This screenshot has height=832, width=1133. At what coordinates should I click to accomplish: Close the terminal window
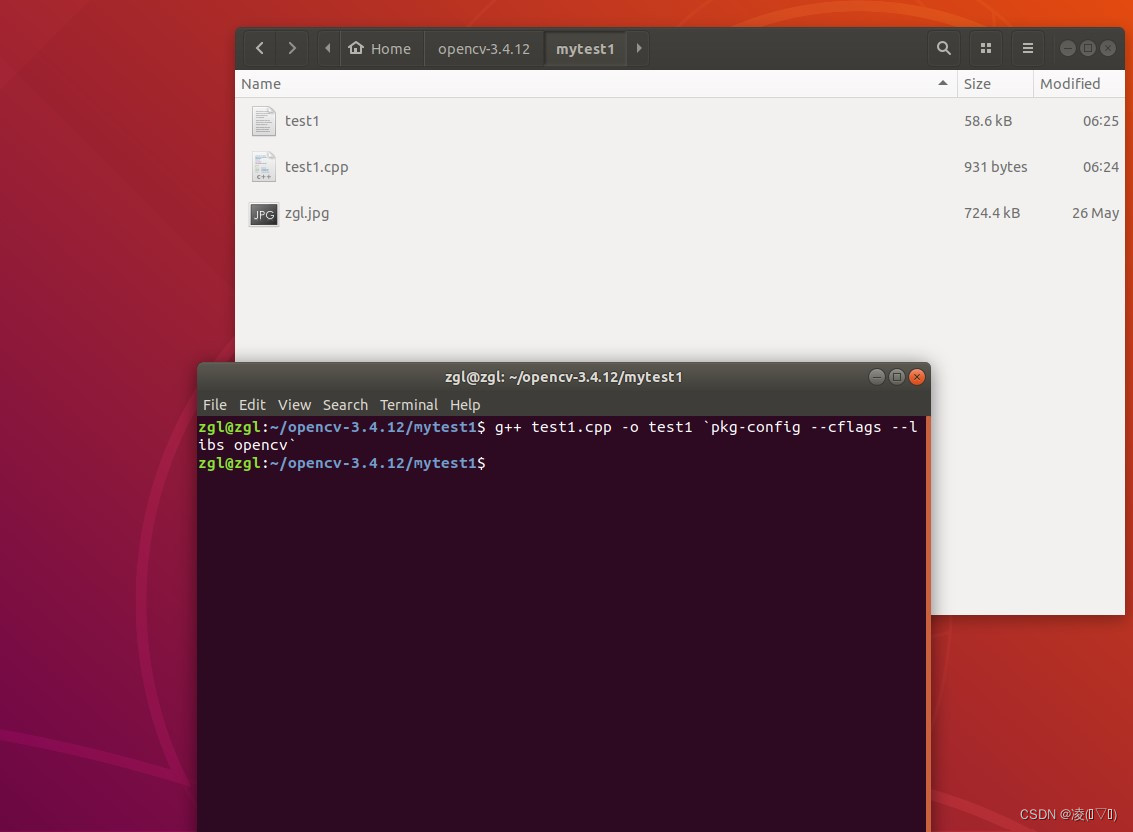[917, 377]
